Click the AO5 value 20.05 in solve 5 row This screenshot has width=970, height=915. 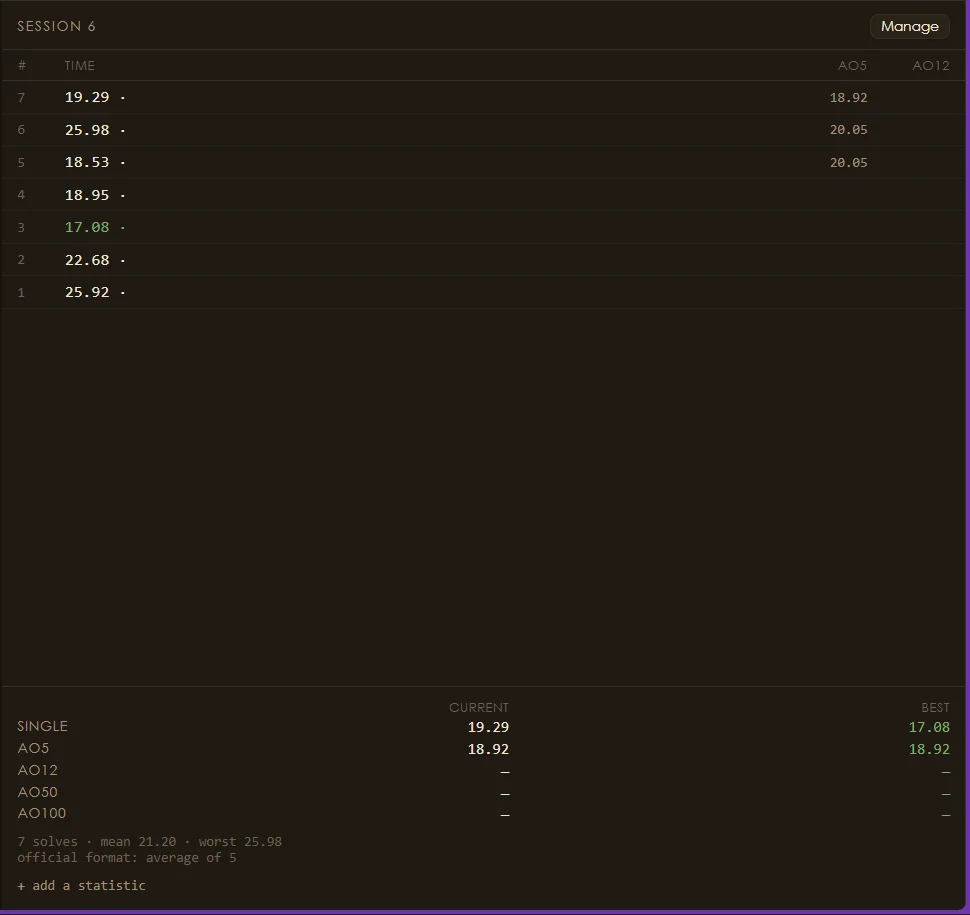[848, 163]
